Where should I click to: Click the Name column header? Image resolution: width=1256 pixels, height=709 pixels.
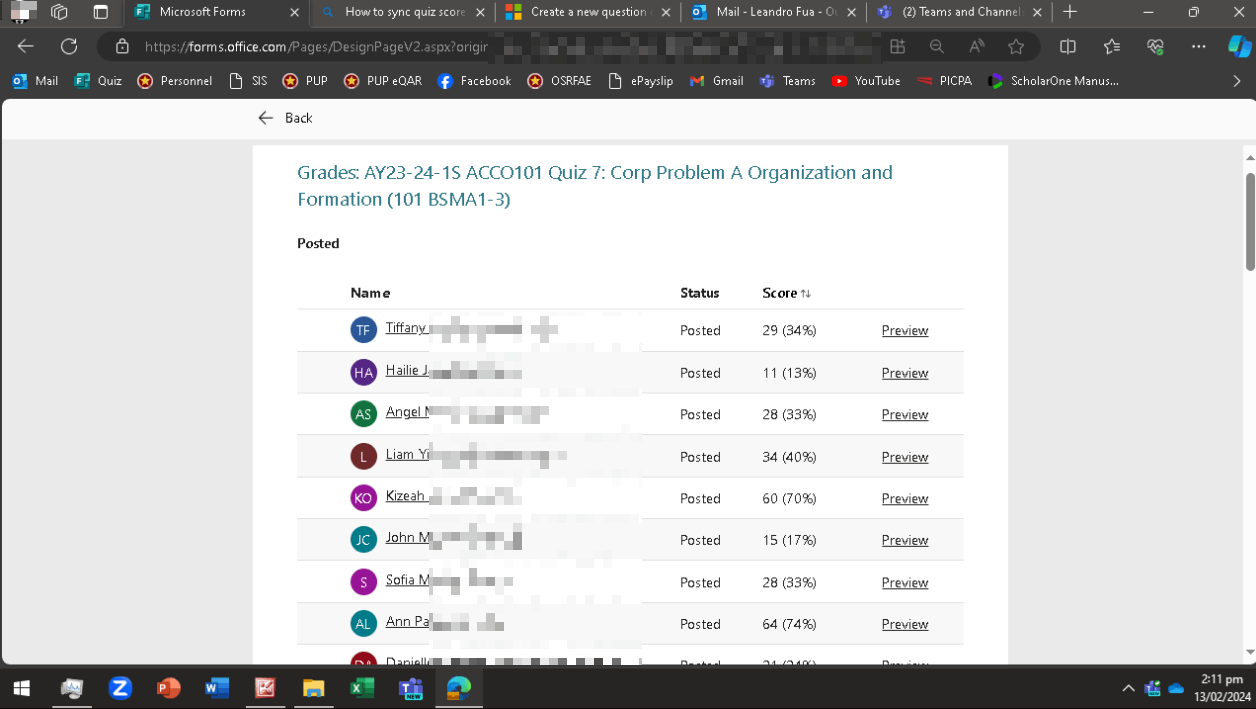pyautogui.click(x=370, y=293)
